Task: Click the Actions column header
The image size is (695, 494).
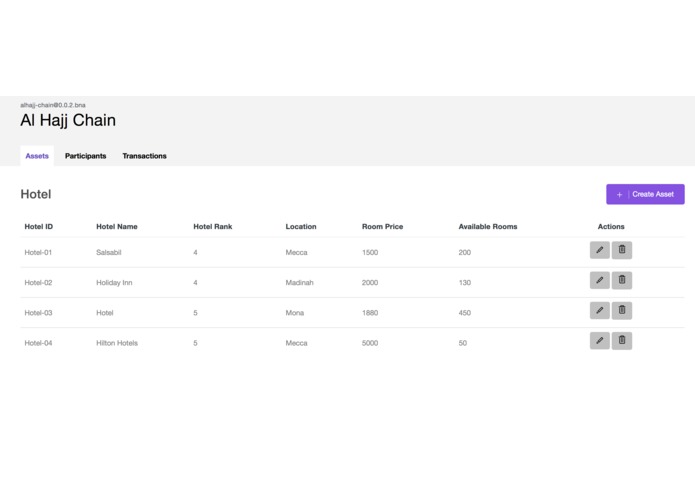Action: tap(611, 226)
